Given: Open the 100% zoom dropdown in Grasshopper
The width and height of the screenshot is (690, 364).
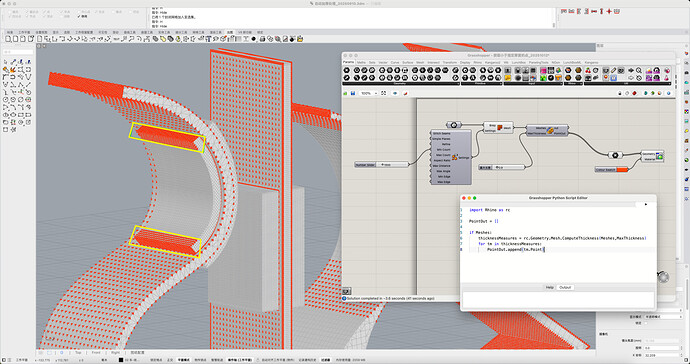Looking at the screenshot, I should [x=368, y=93].
